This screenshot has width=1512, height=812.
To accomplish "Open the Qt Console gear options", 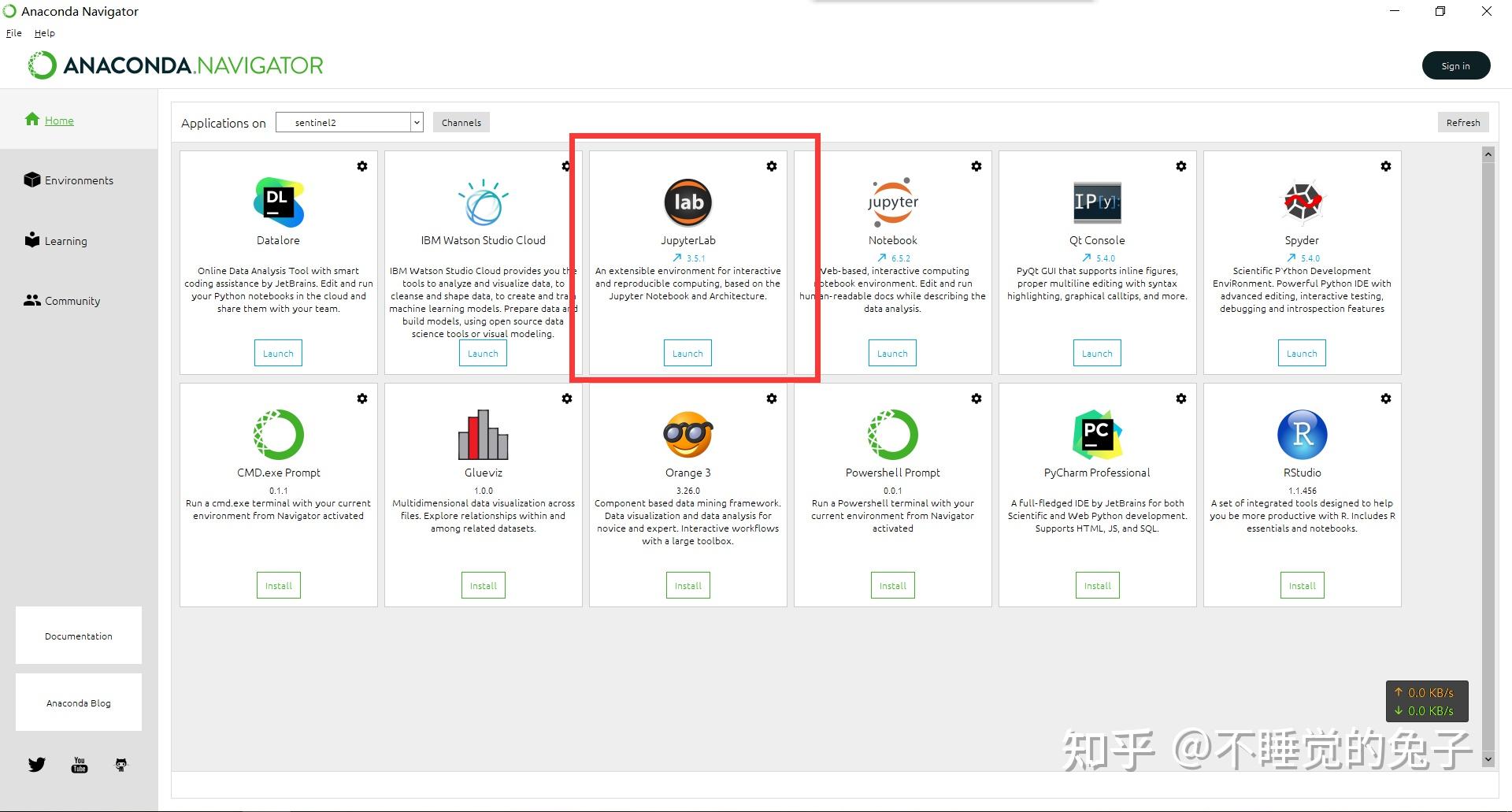I will [x=1181, y=166].
